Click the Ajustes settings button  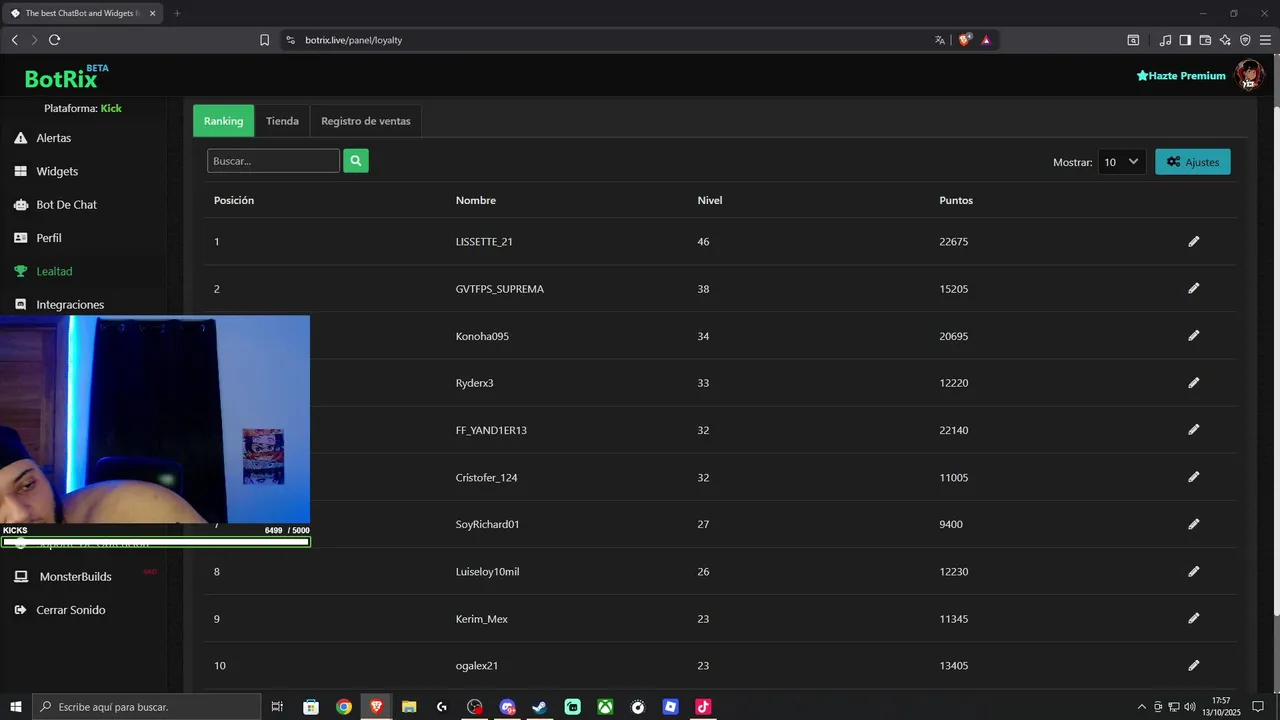(1193, 162)
